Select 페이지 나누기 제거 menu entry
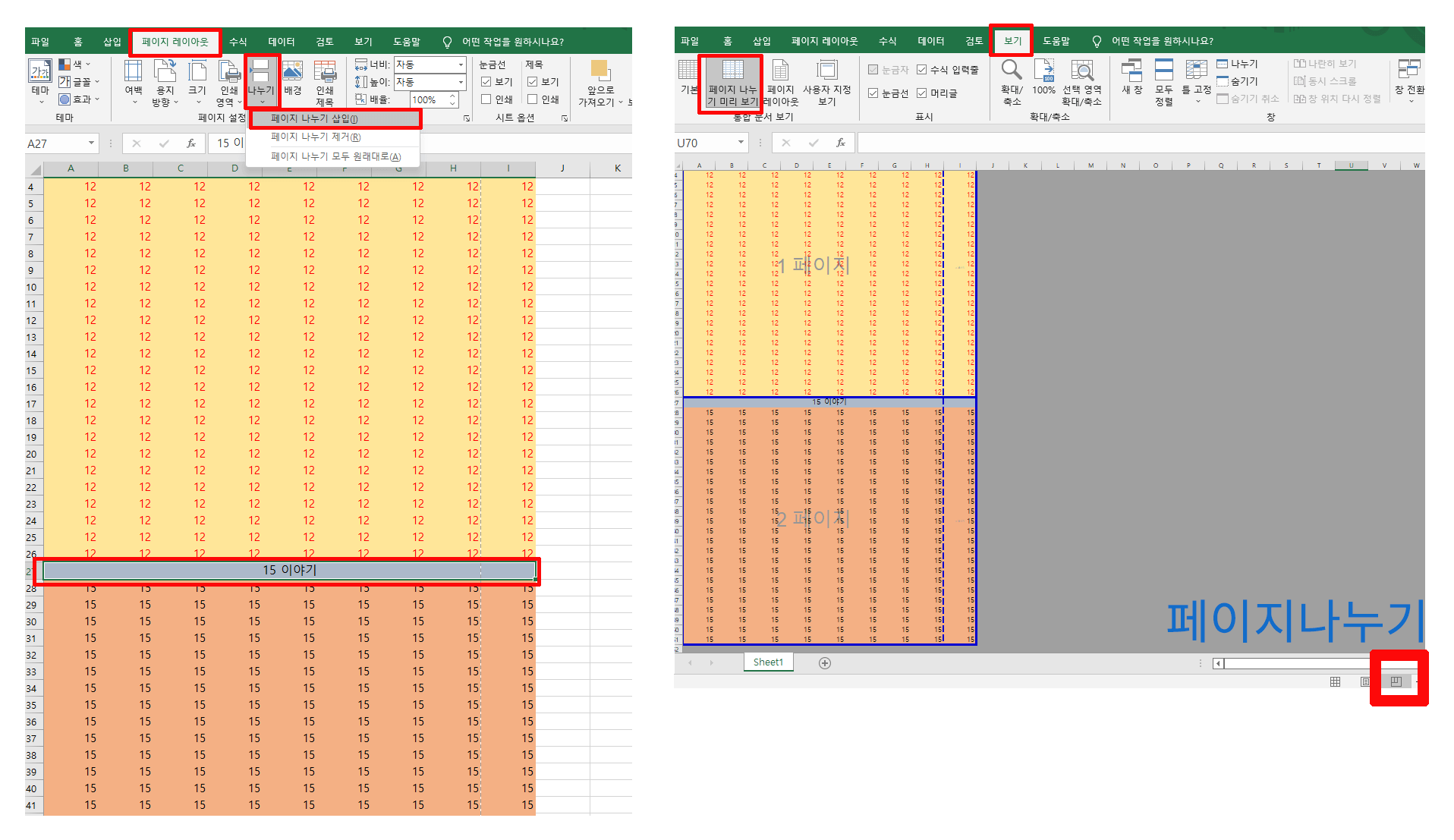Screen dimensions: 1454x840 (316, 137)
